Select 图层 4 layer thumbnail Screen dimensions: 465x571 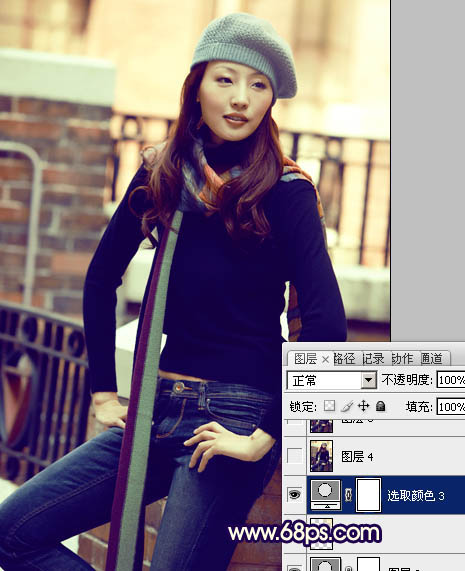pos(321,456)
